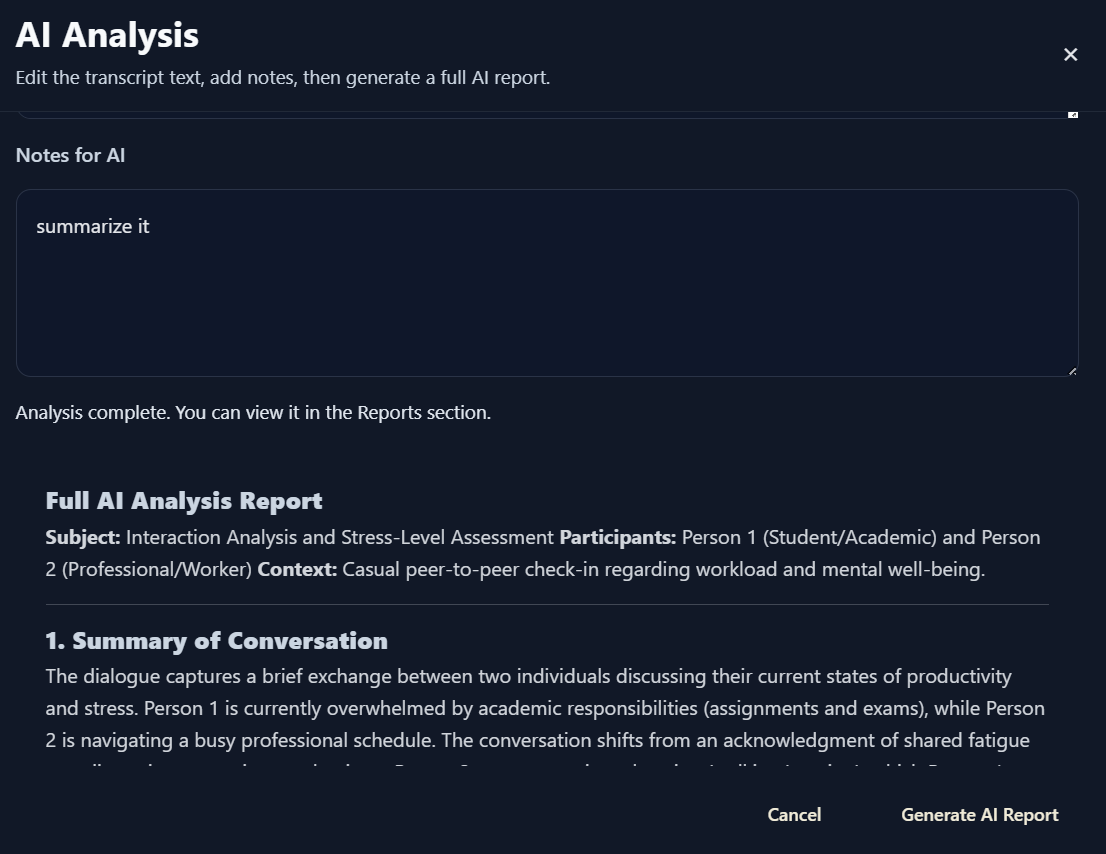Cancel the AI analysis dialog

(x=794, y=815)
